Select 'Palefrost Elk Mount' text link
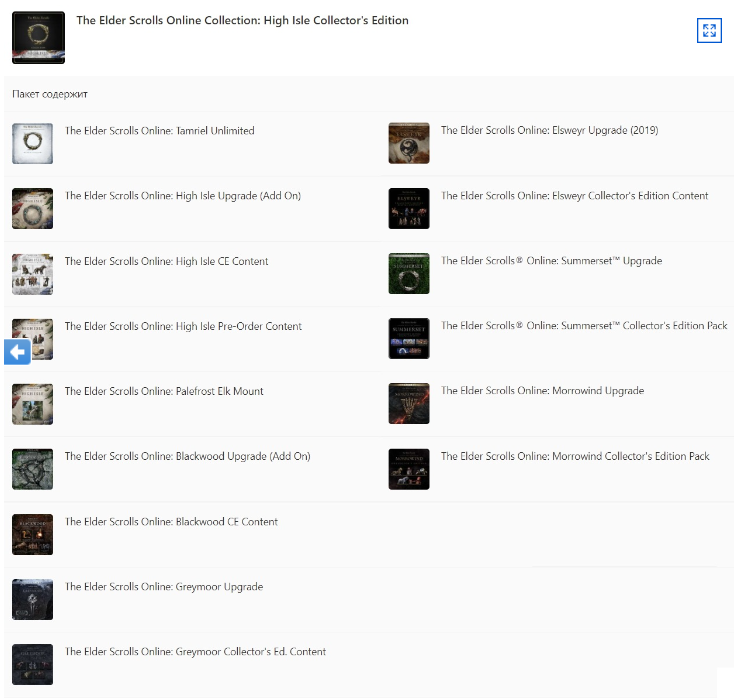Screen dimensions: 743x699 164,391
